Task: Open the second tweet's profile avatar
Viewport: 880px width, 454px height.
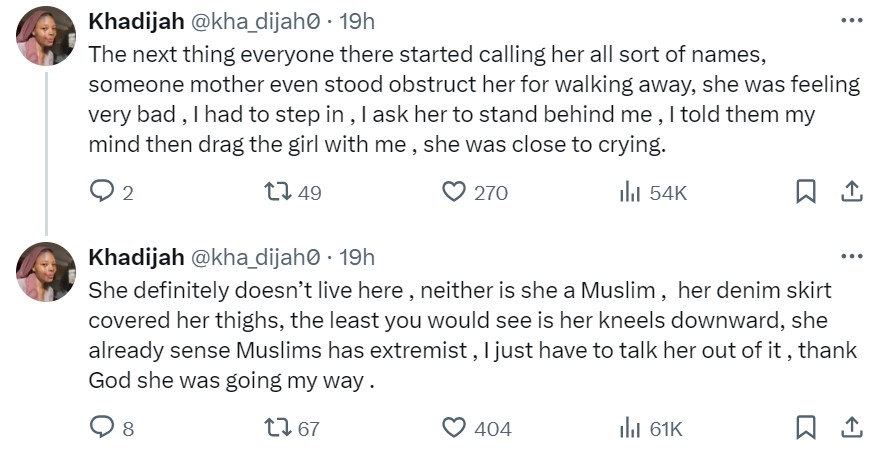Action: [x=46, y=272]
